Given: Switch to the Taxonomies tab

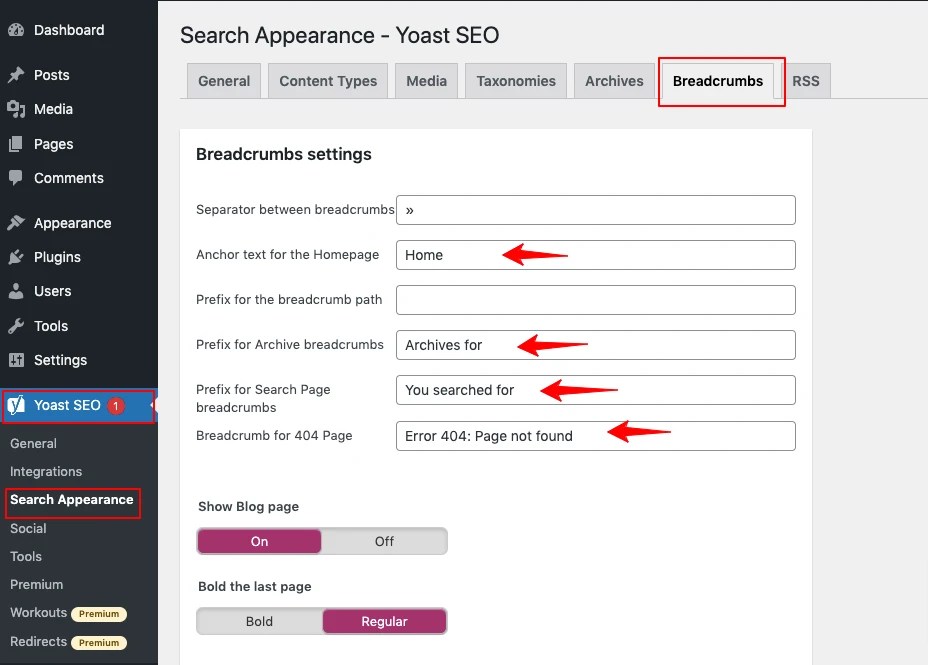Looking at the screenshot, I should (x=515, y=80).
